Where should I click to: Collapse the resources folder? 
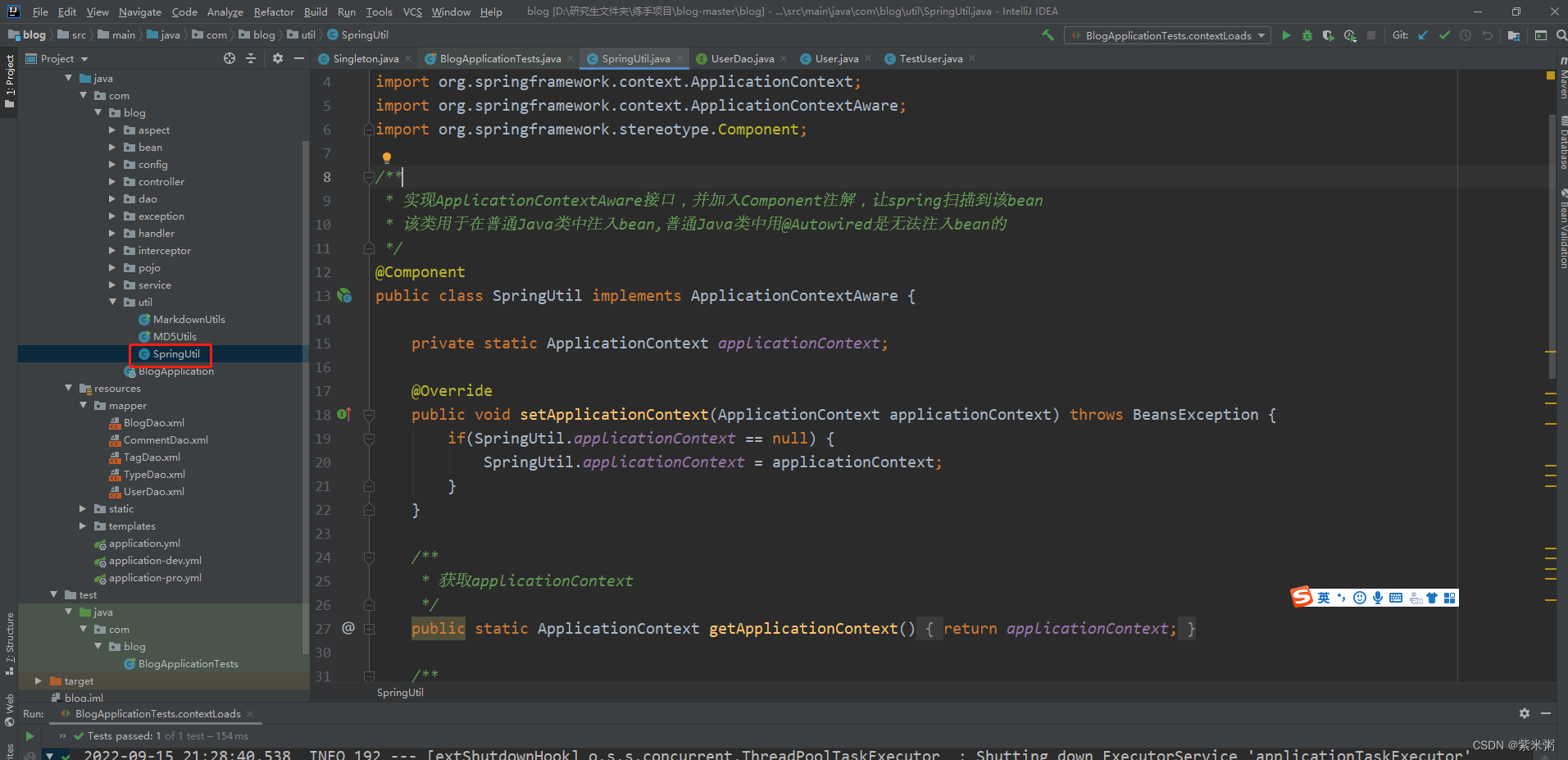click(68, 388)
